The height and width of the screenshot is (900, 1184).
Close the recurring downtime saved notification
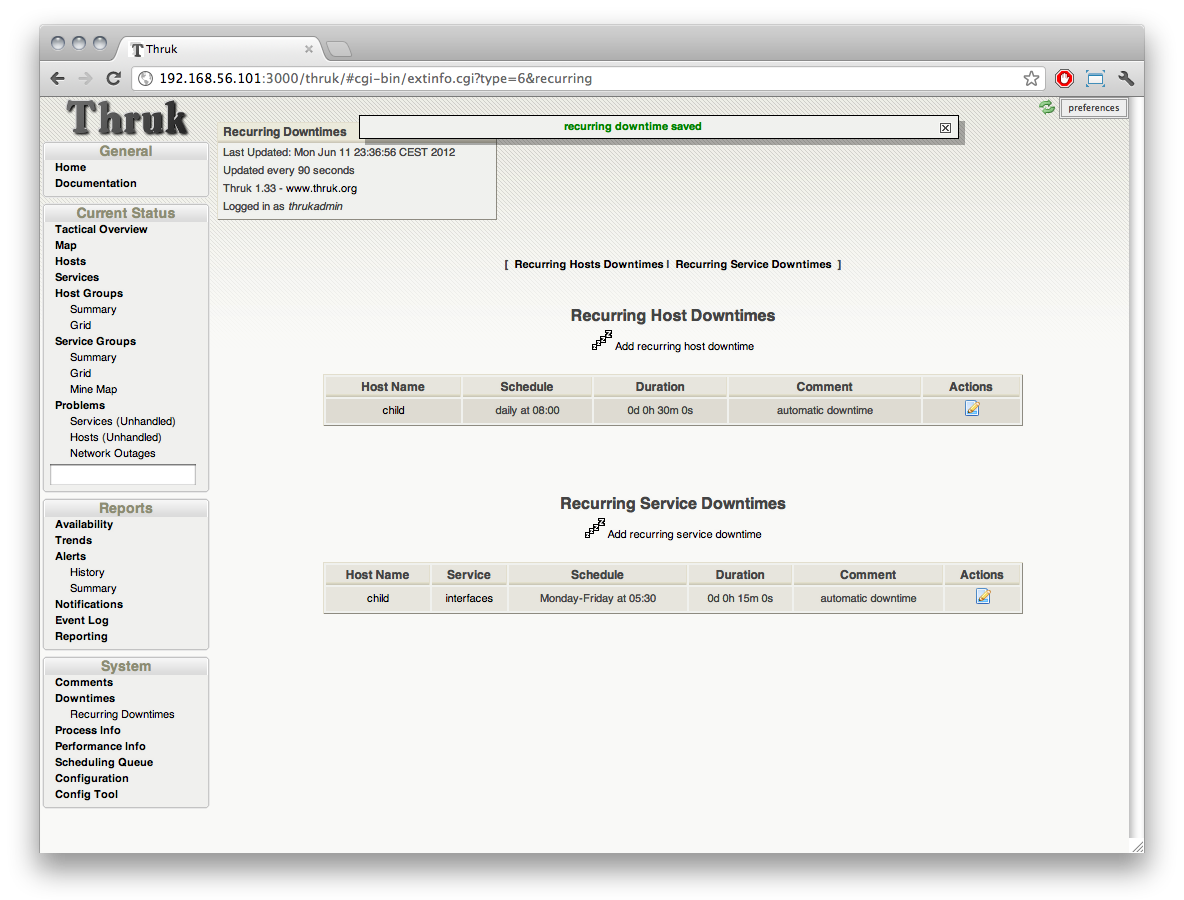coord(945,128)
